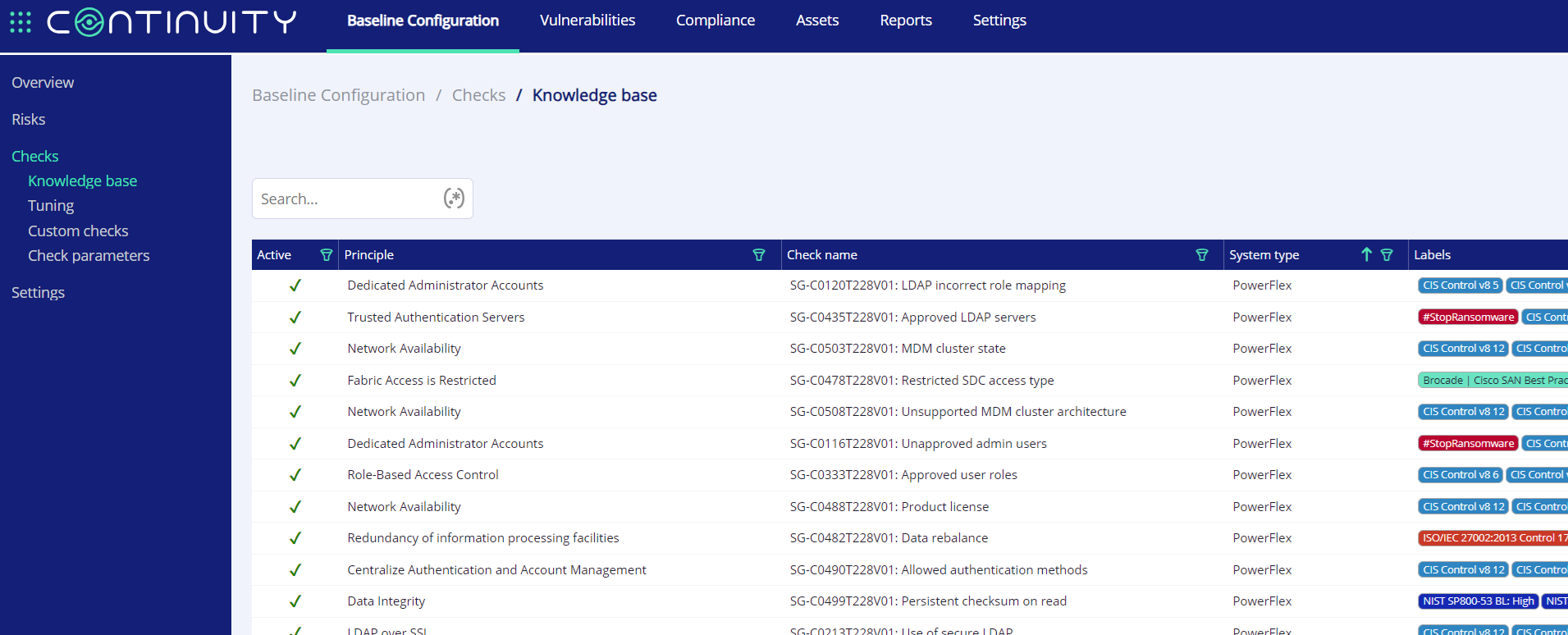
Task: Click active checkmark for LDAP incorrect role mapping
Action: pos(295,286)
